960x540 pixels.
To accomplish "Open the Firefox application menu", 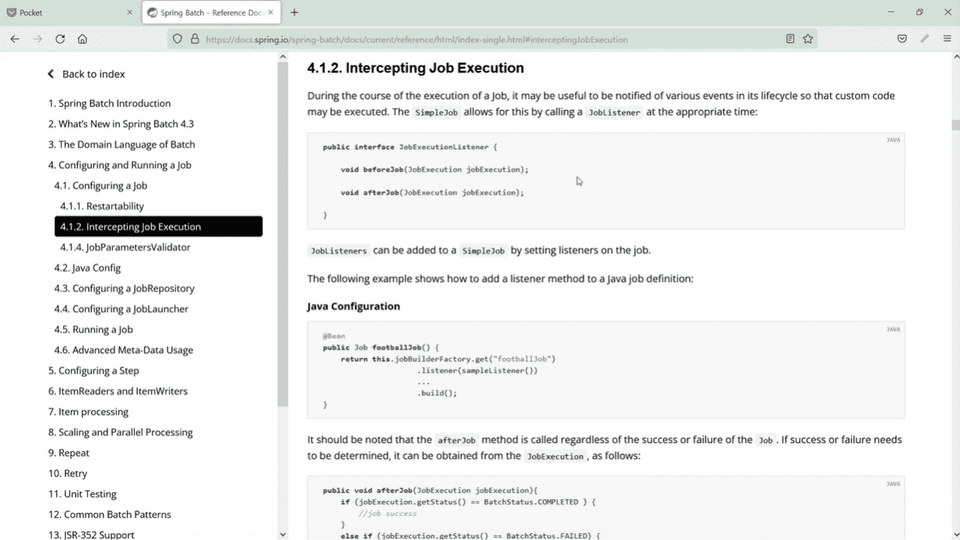I will click(947, 39).
